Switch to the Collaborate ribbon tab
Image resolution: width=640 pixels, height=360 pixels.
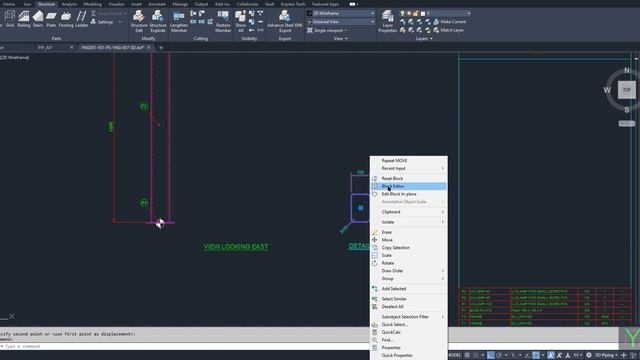click(247, 4)
